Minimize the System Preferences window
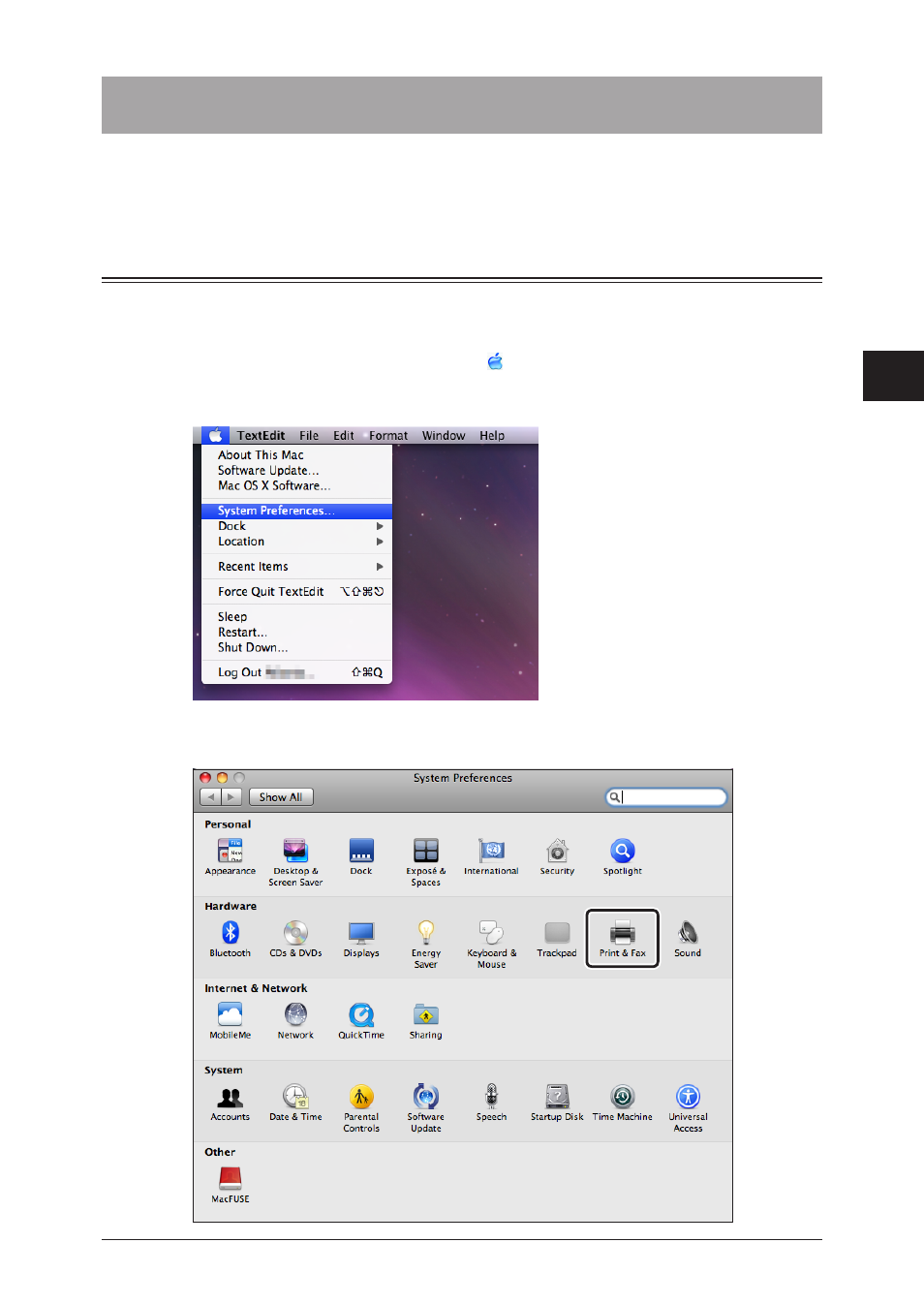The height and width of the screenshot is (1305, 924). tap(222, 778)
